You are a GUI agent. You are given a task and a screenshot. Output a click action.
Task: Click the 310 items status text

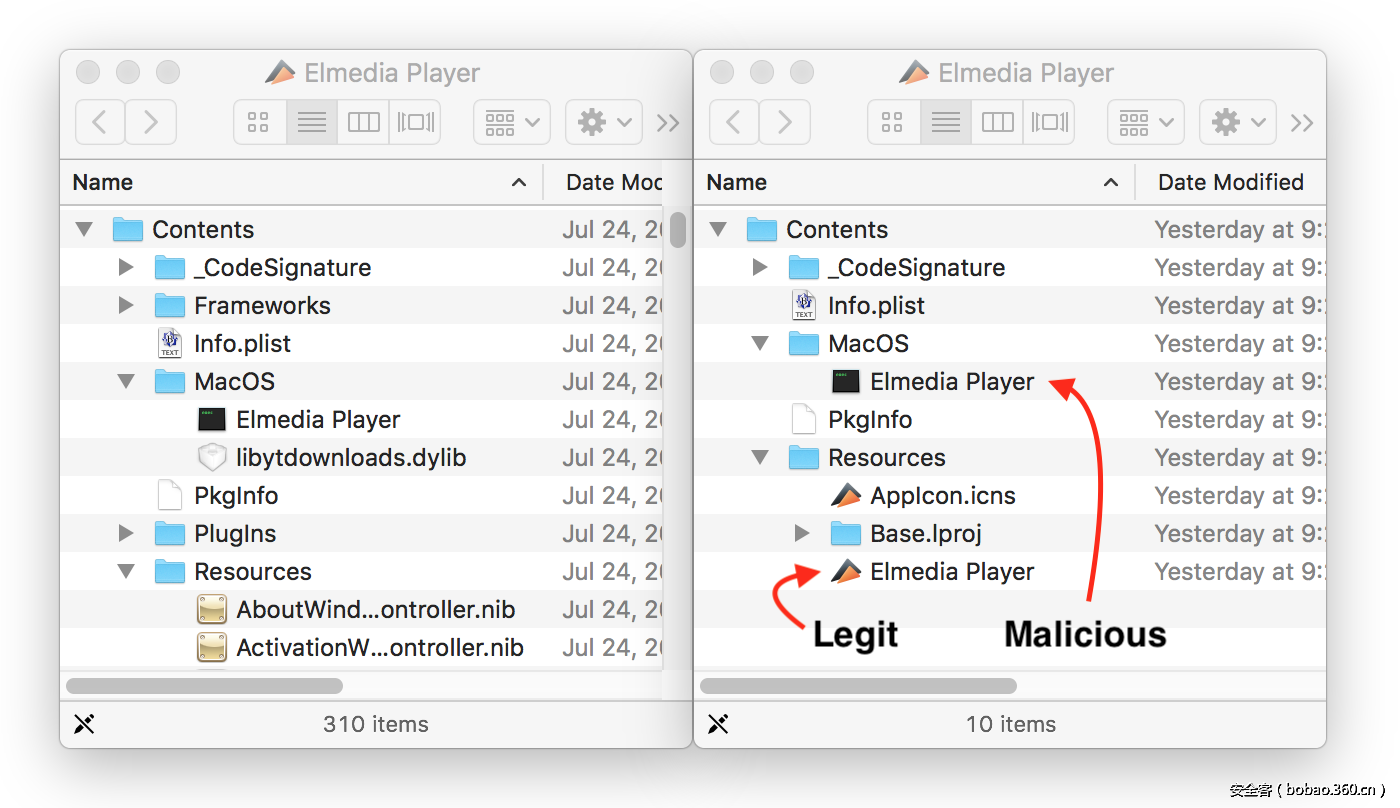point(376,724)
